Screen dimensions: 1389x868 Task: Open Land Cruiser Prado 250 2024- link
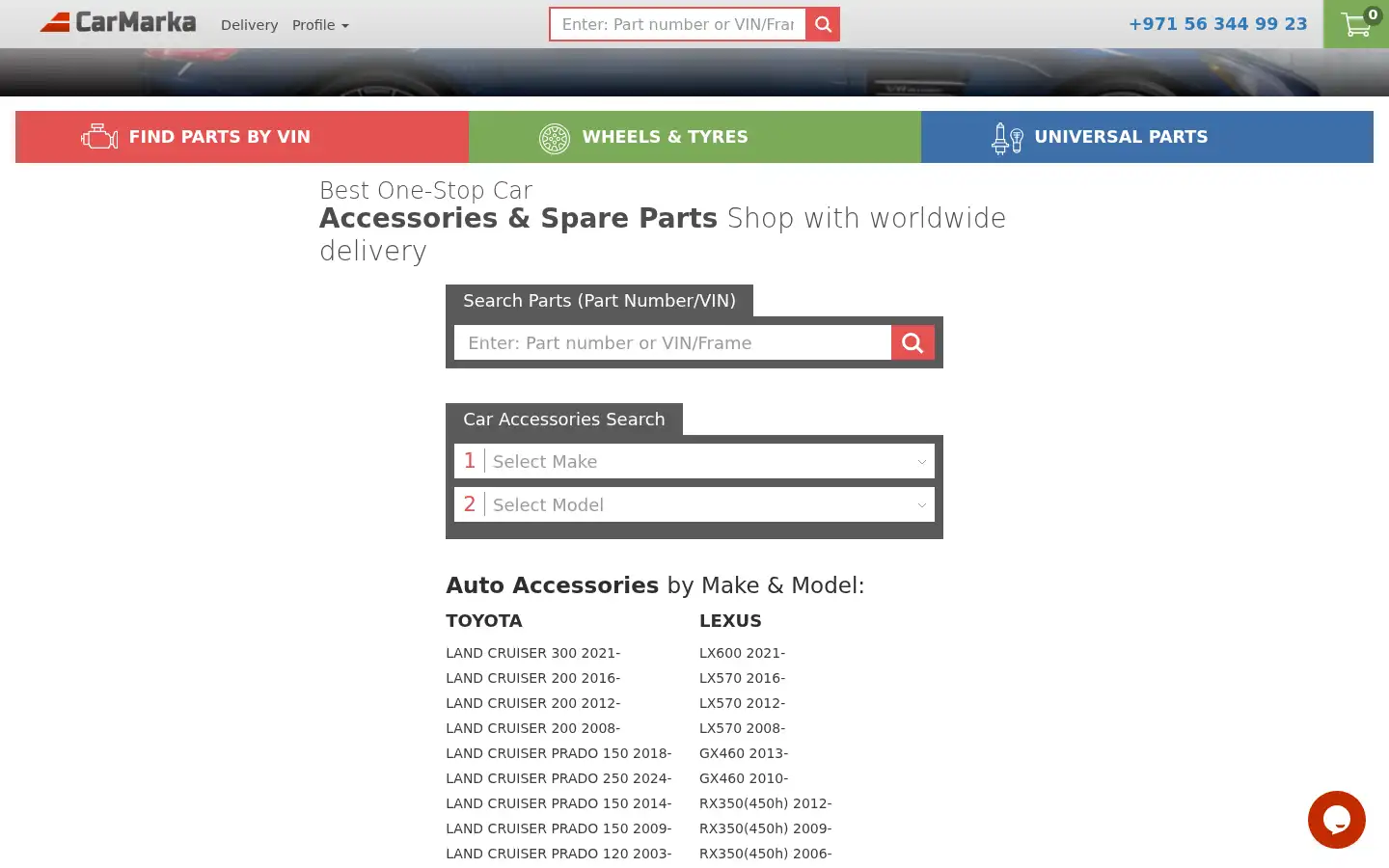click(558, 778)
